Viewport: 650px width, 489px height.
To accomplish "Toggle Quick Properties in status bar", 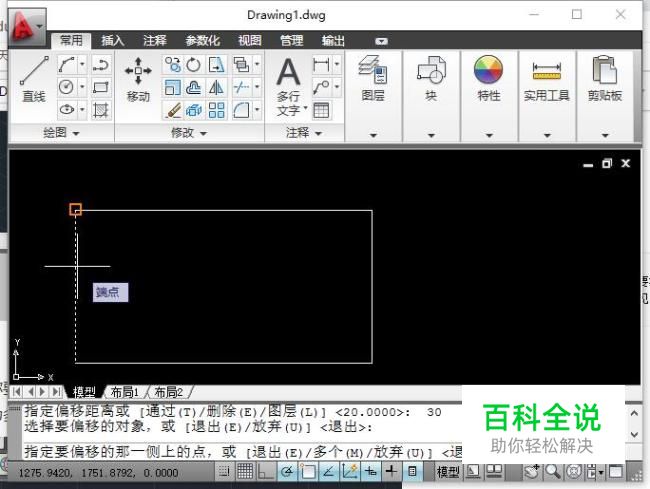I will point(412,471).
